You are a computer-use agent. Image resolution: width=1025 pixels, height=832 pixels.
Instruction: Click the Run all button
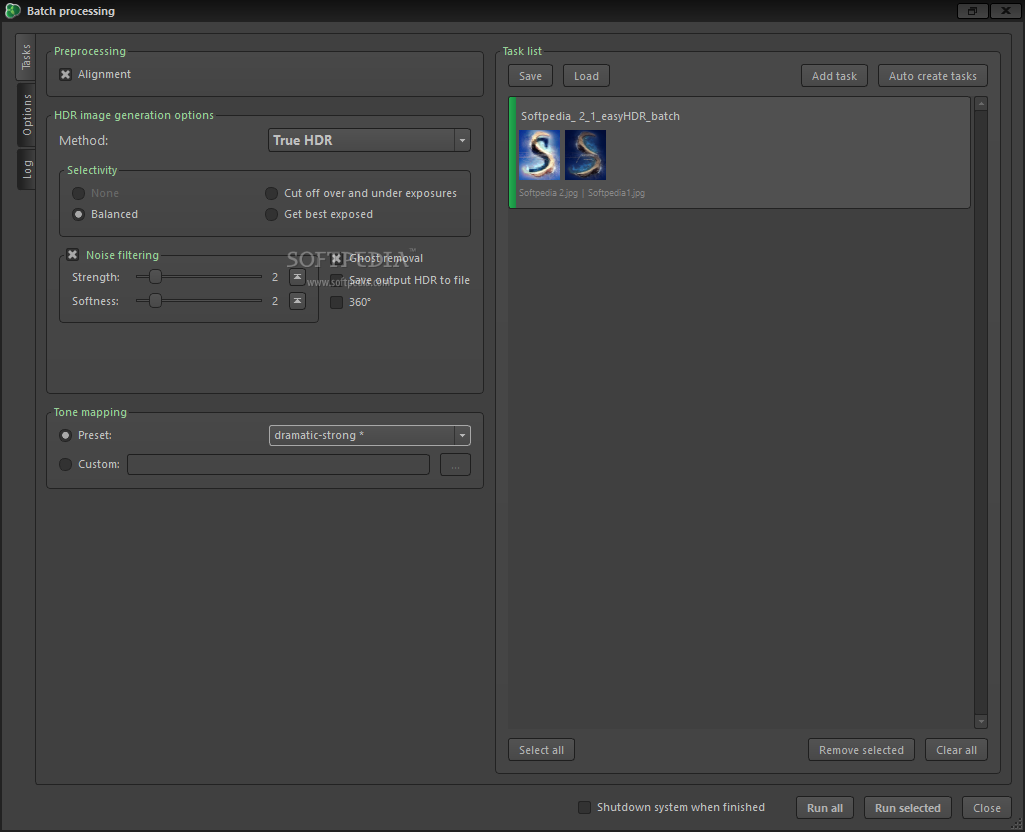pos(825,808)
